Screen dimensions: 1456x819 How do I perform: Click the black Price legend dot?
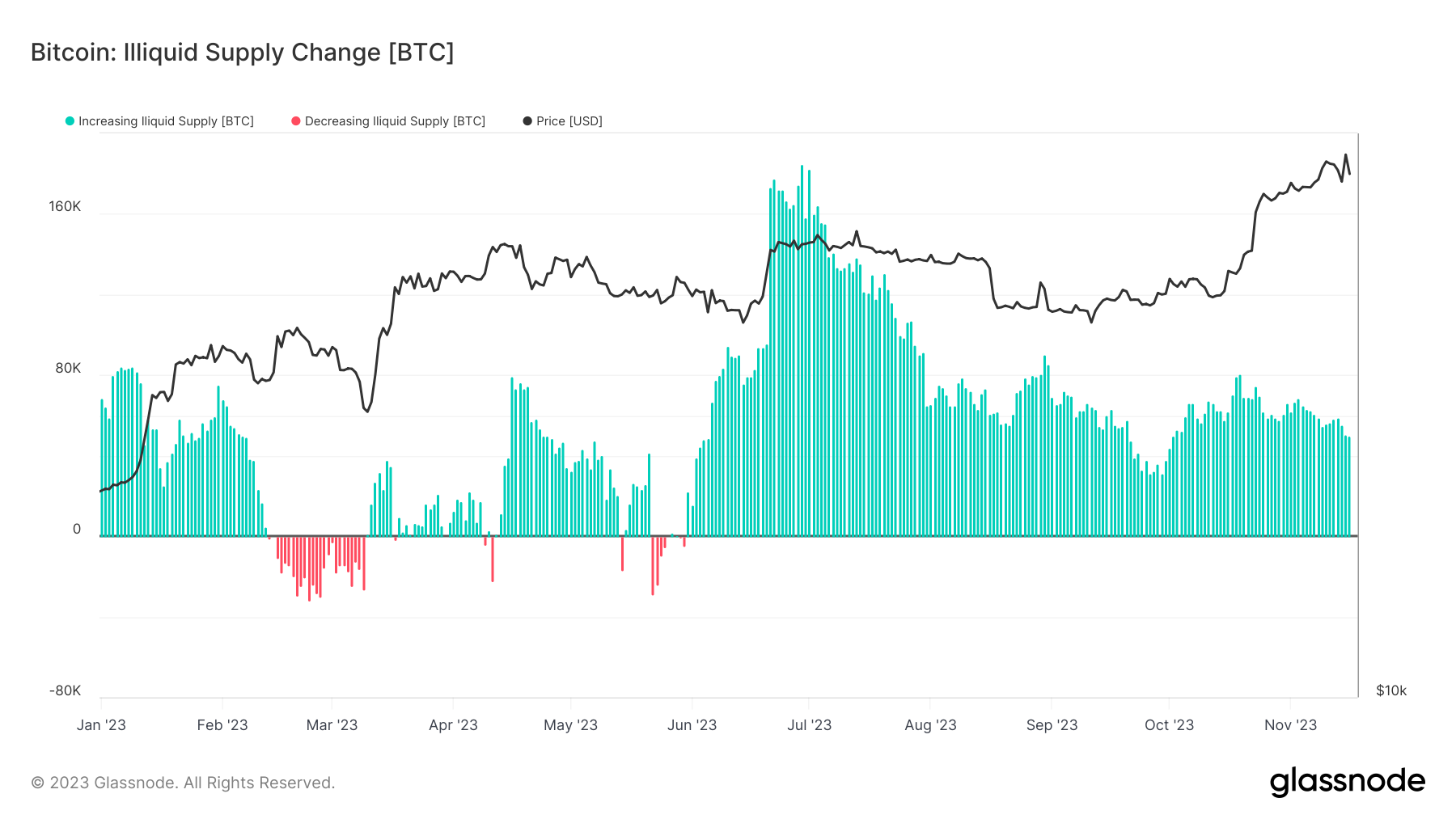[x=527, y=121]
